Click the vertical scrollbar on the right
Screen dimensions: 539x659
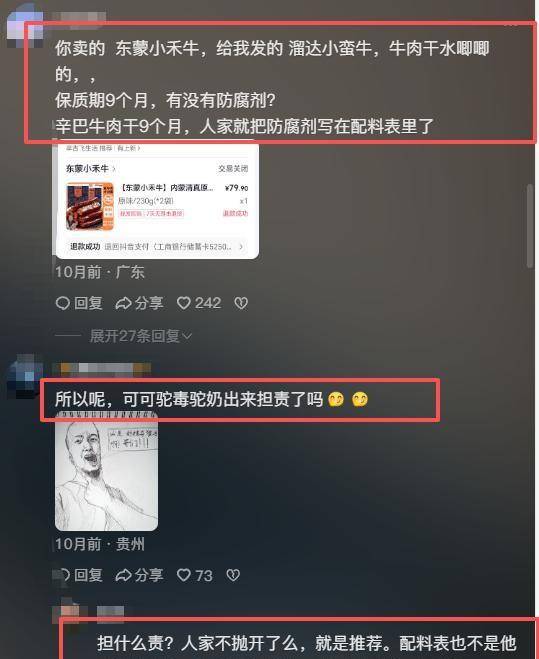(x=530, y=226)
